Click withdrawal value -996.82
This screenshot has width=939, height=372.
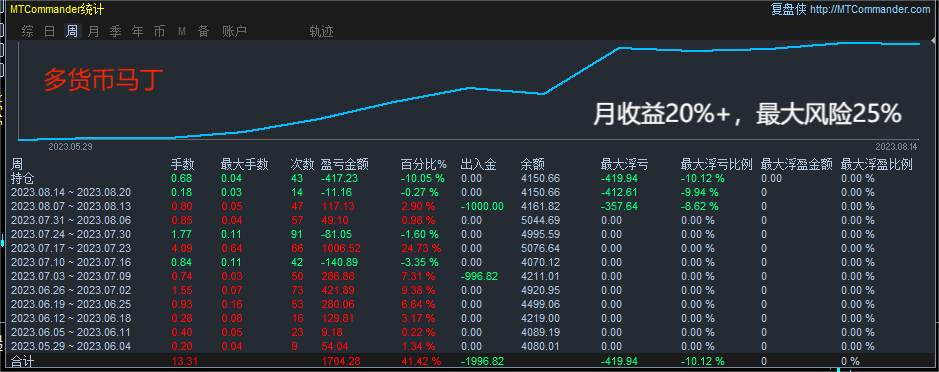[479, 276]
